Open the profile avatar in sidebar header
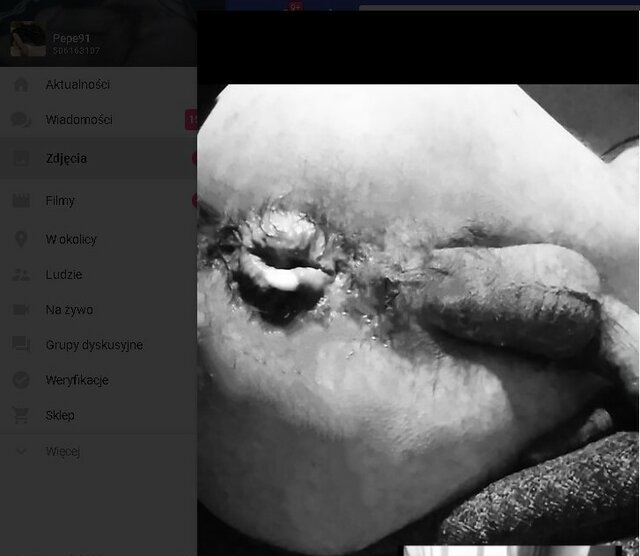The height and width of the screenshot is (556, 640). [27, 40]
